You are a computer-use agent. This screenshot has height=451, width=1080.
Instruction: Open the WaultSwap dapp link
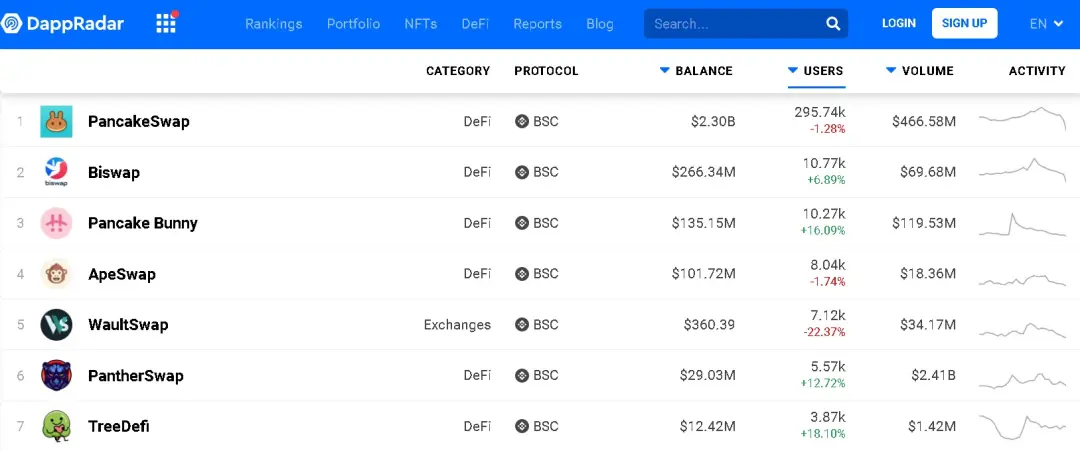128,325
